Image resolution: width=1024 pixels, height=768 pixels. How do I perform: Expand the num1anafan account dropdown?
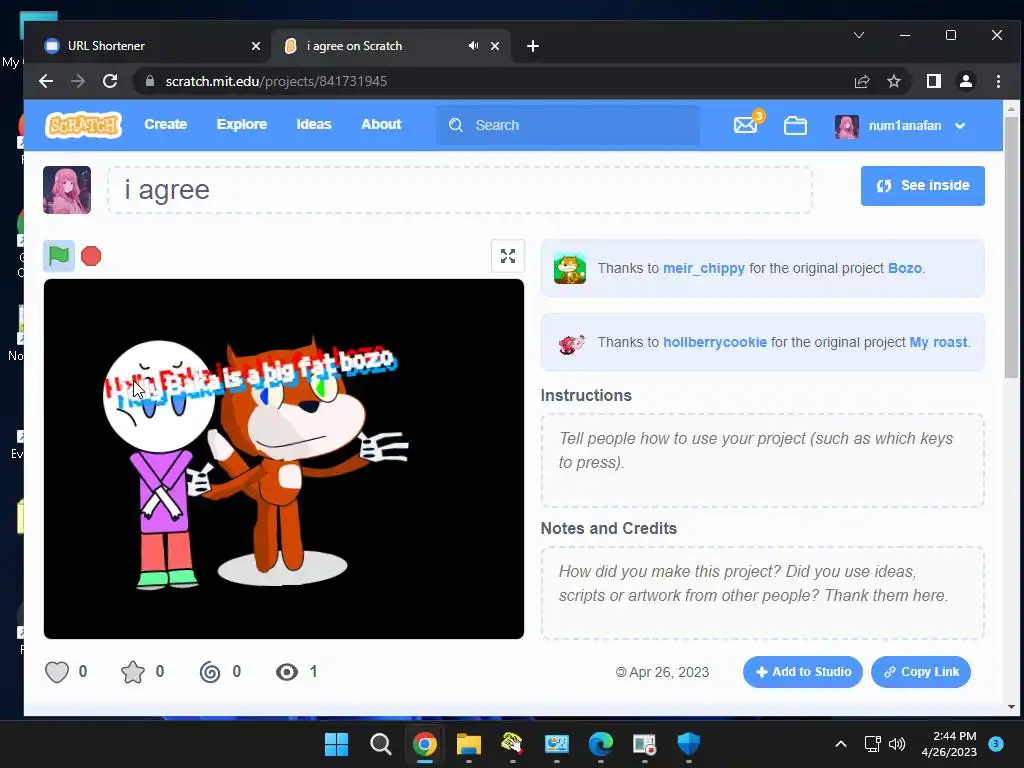[960, 126]
